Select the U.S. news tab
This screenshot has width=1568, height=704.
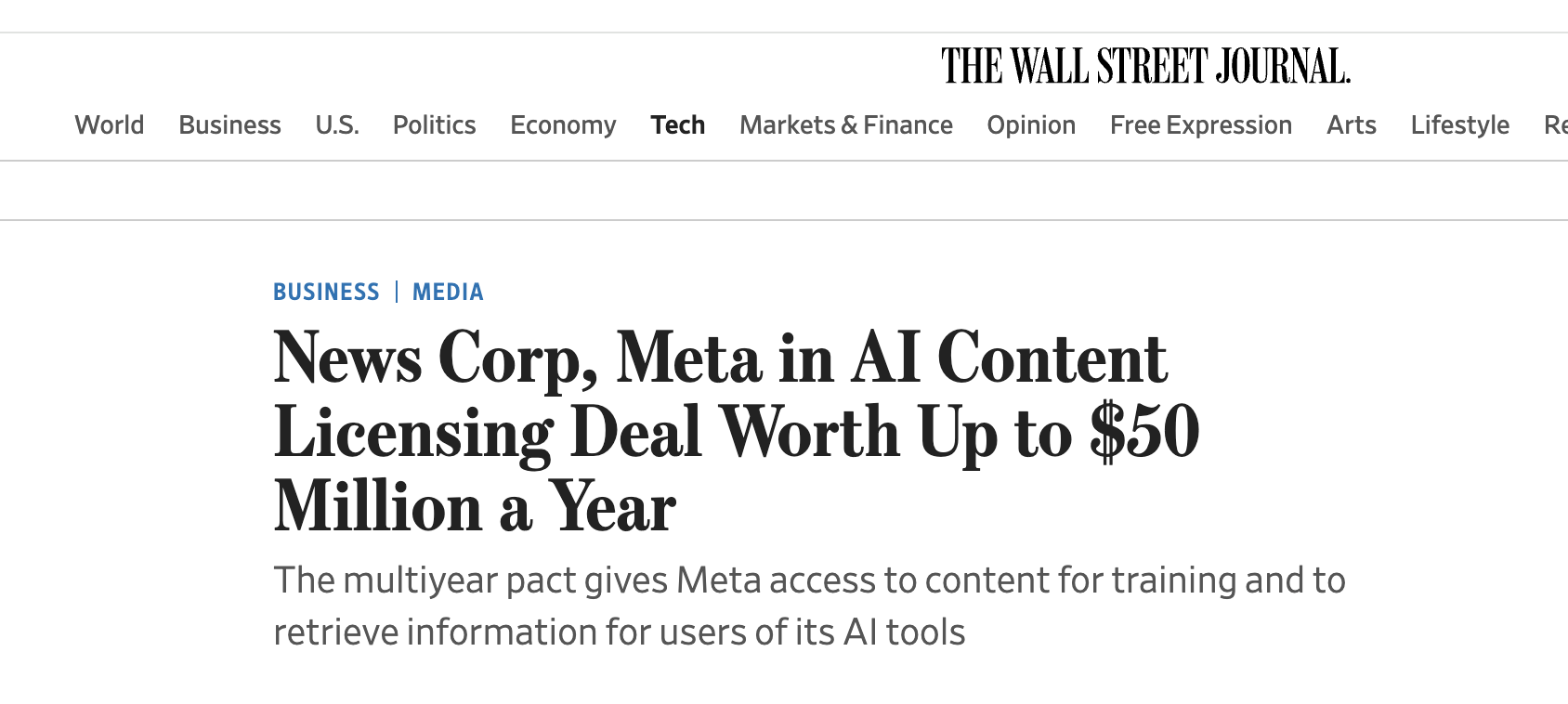coord(336,124)
